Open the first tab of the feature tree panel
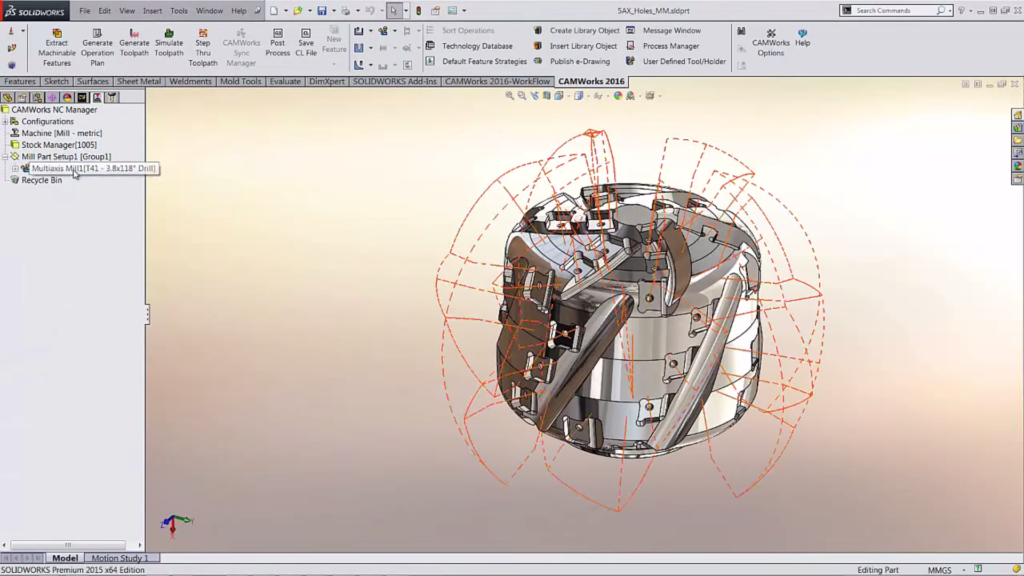1024x576 pixels. [x=7, y=97]
